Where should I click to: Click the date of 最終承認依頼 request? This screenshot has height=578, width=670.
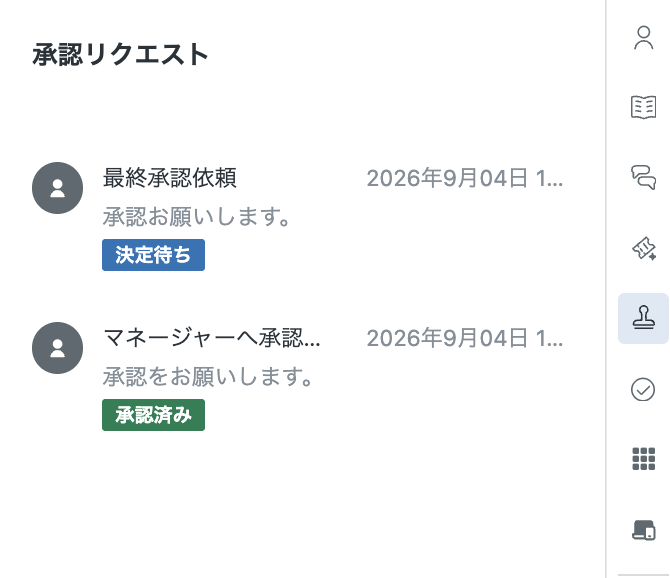click(x=465, y=178)
